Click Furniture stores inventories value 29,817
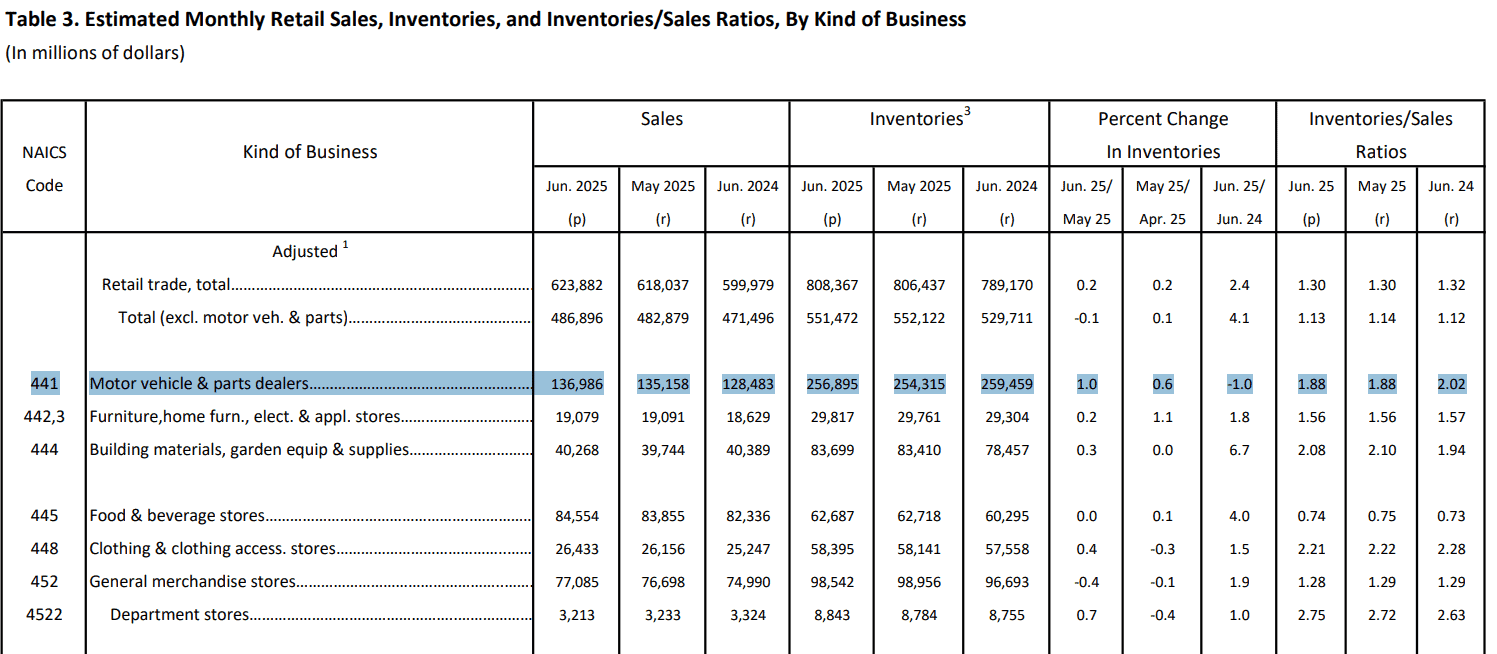1497x654 pixels. [832, 417]
